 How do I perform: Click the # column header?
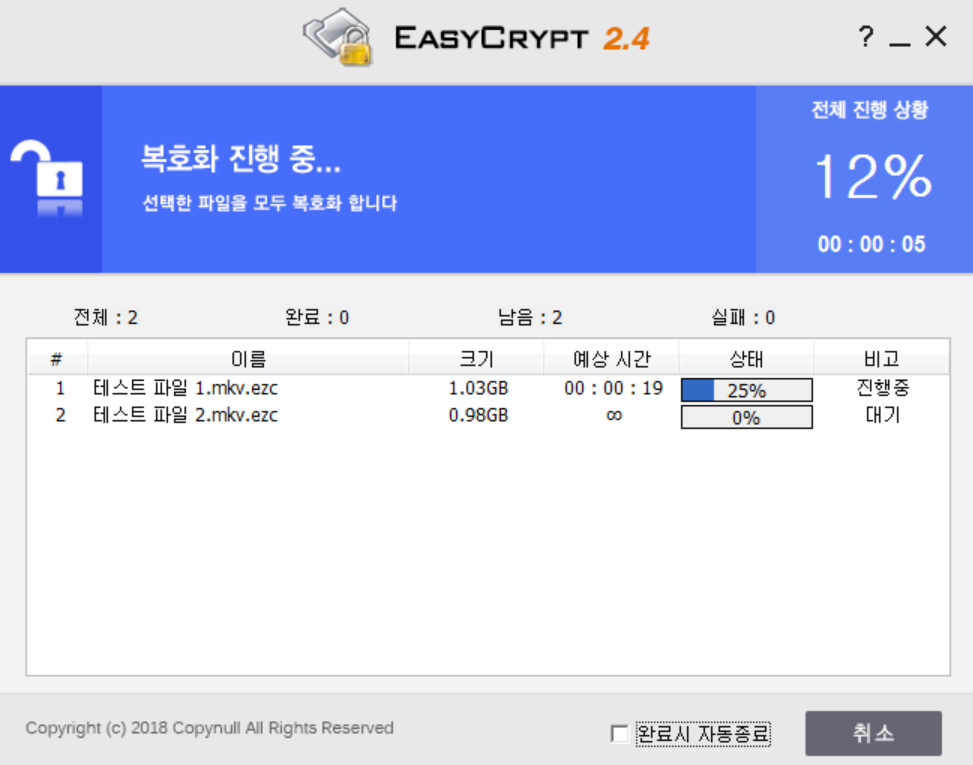(x=56, y=359)
